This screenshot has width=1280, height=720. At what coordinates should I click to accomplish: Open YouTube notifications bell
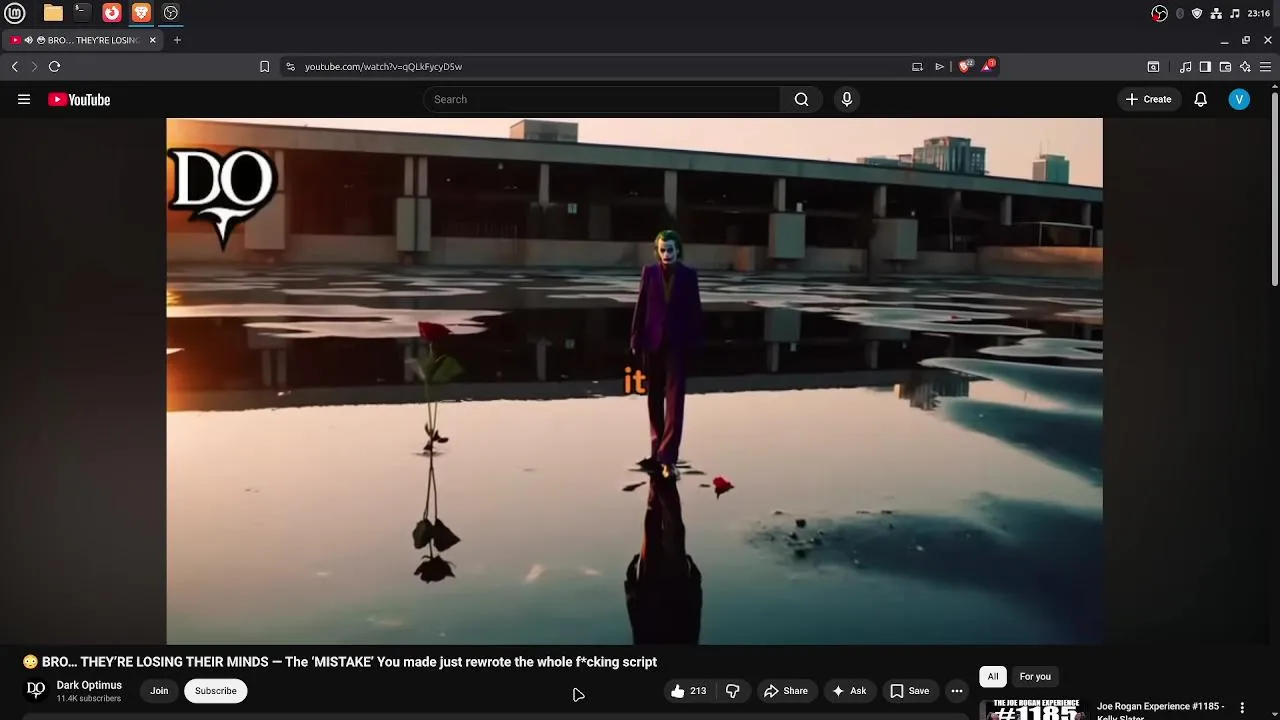coord(1201,99)
